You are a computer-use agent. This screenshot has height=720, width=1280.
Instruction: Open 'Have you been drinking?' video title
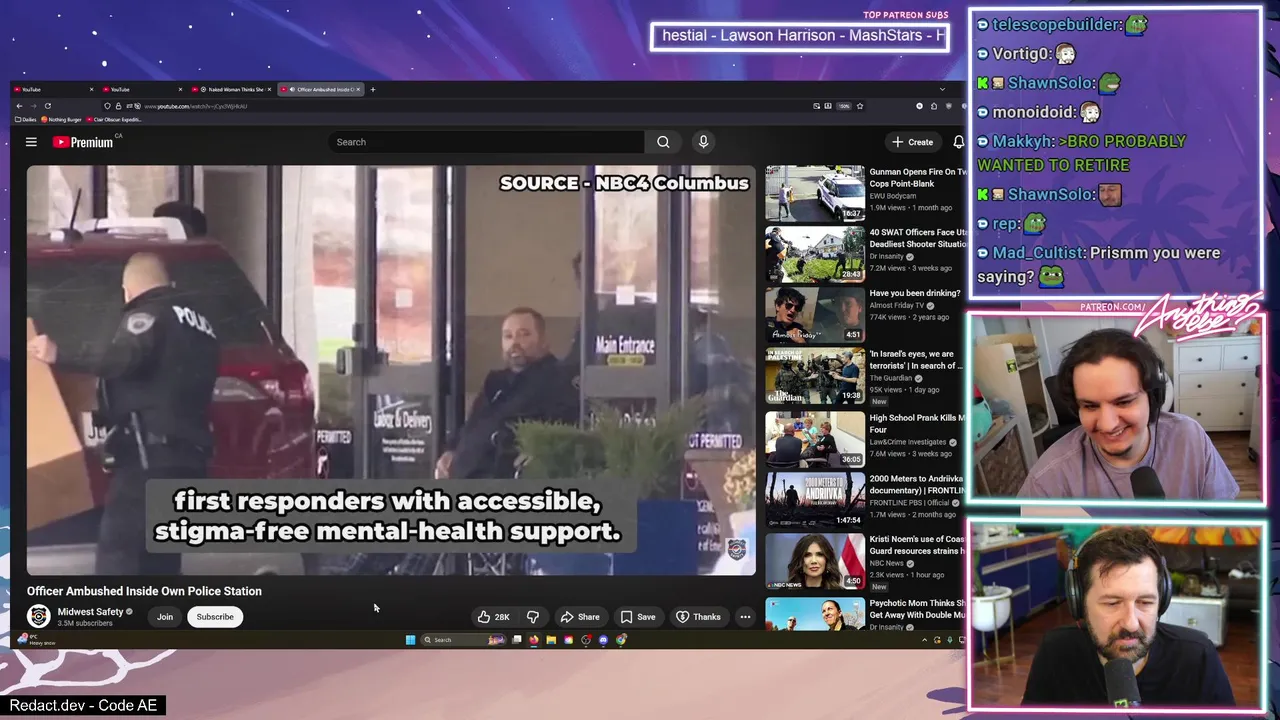(x=915, y=293)
